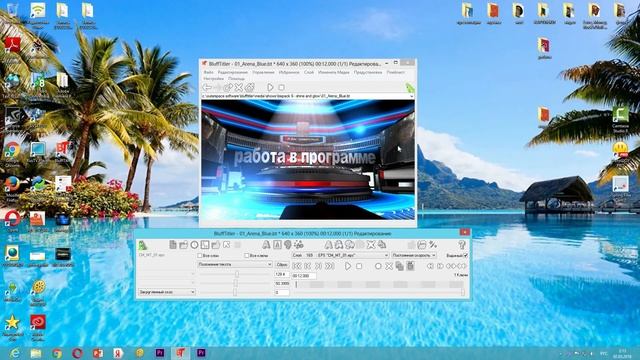Viewport: 640px width, 360px height.
Task: Open the Плейлист menu
Action: click(396, 72)
